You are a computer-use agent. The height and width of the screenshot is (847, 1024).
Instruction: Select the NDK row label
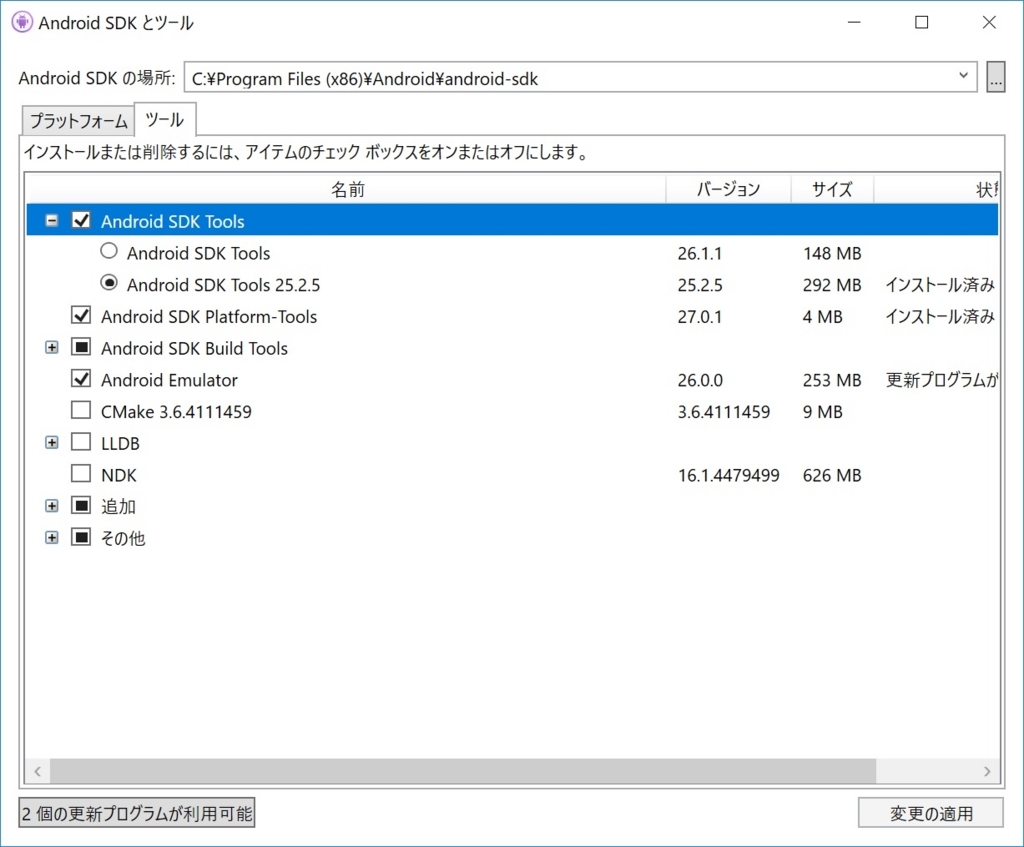(x=119, y=475)
